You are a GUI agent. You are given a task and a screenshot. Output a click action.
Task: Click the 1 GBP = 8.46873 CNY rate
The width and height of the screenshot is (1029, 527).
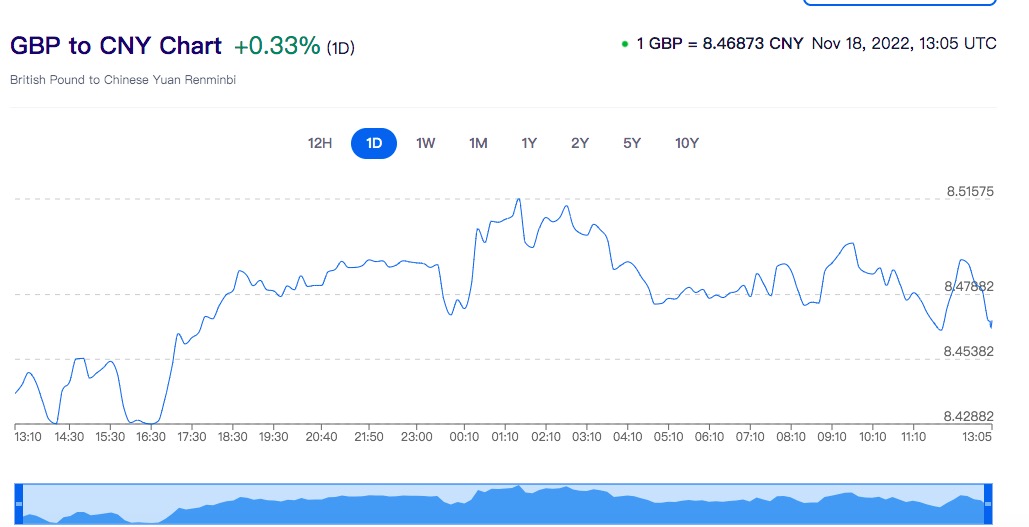(x=720, y=44)
